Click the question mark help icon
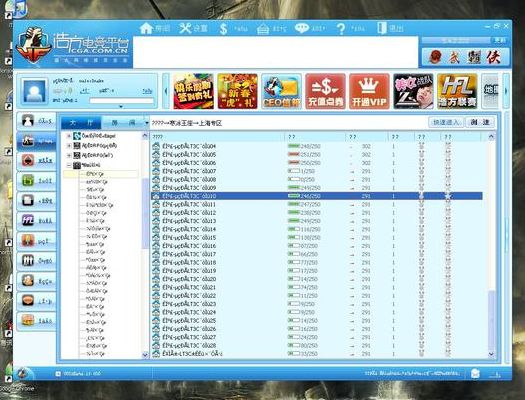 (x=341, y=29)
